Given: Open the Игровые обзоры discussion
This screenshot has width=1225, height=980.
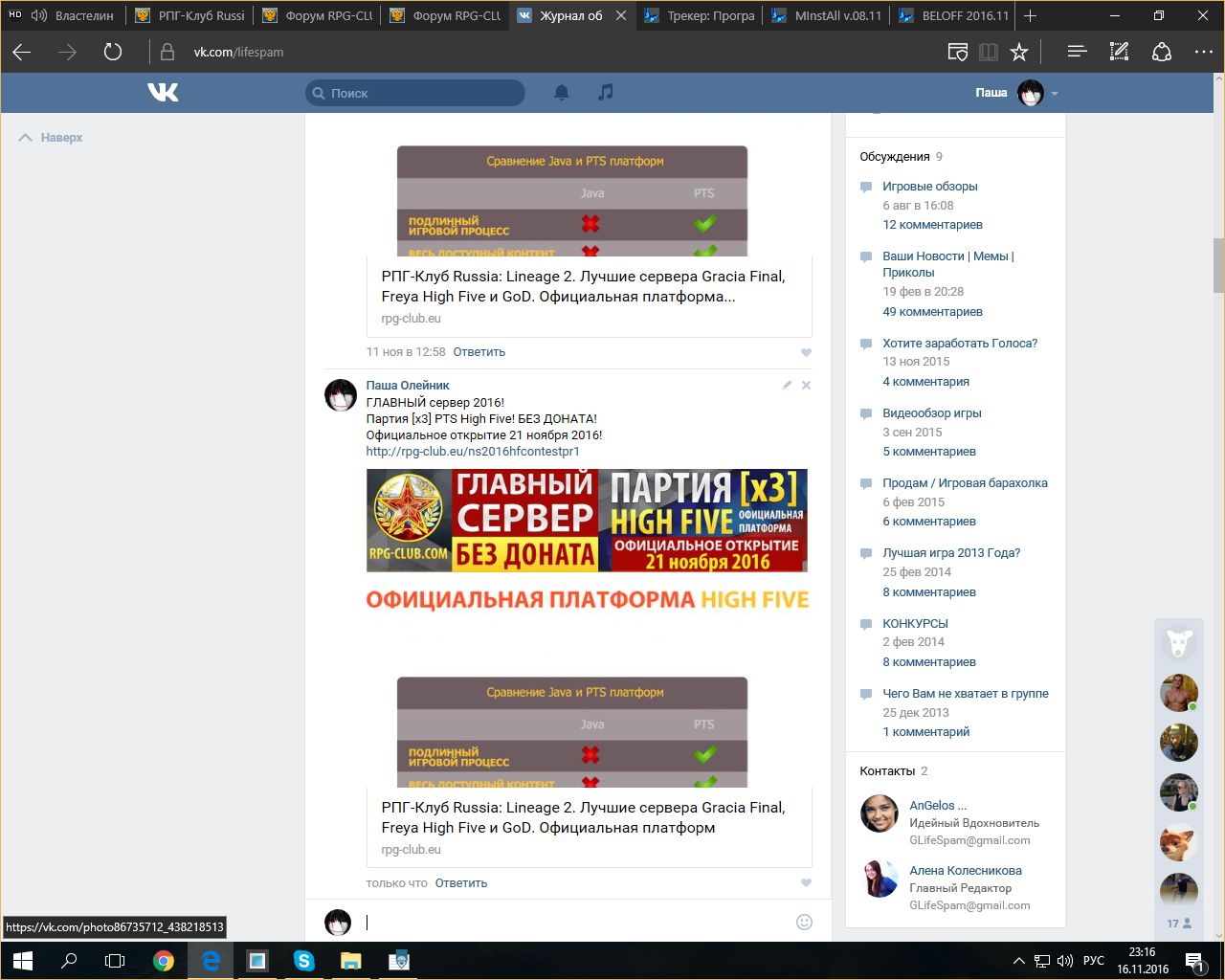Looking at the screenshot, I should tap(929, 187).
